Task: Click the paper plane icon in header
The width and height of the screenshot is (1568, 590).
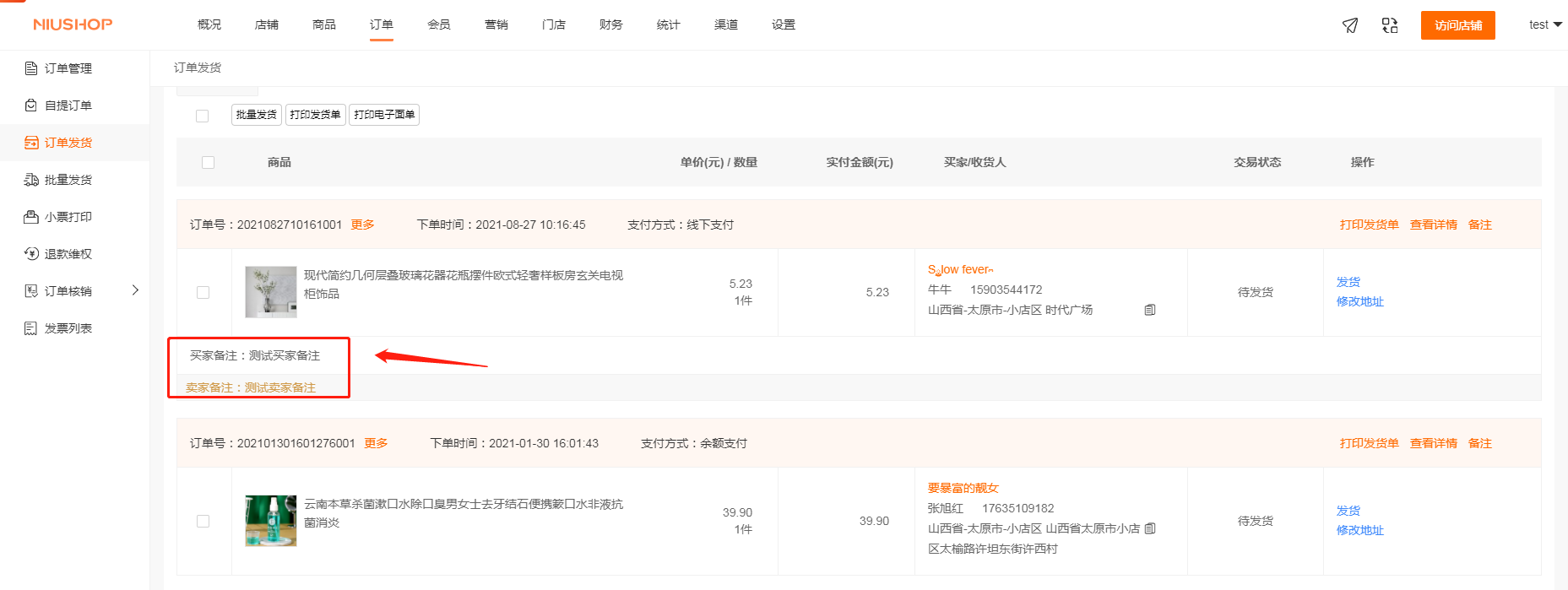Action: (x=1350, y=25)
